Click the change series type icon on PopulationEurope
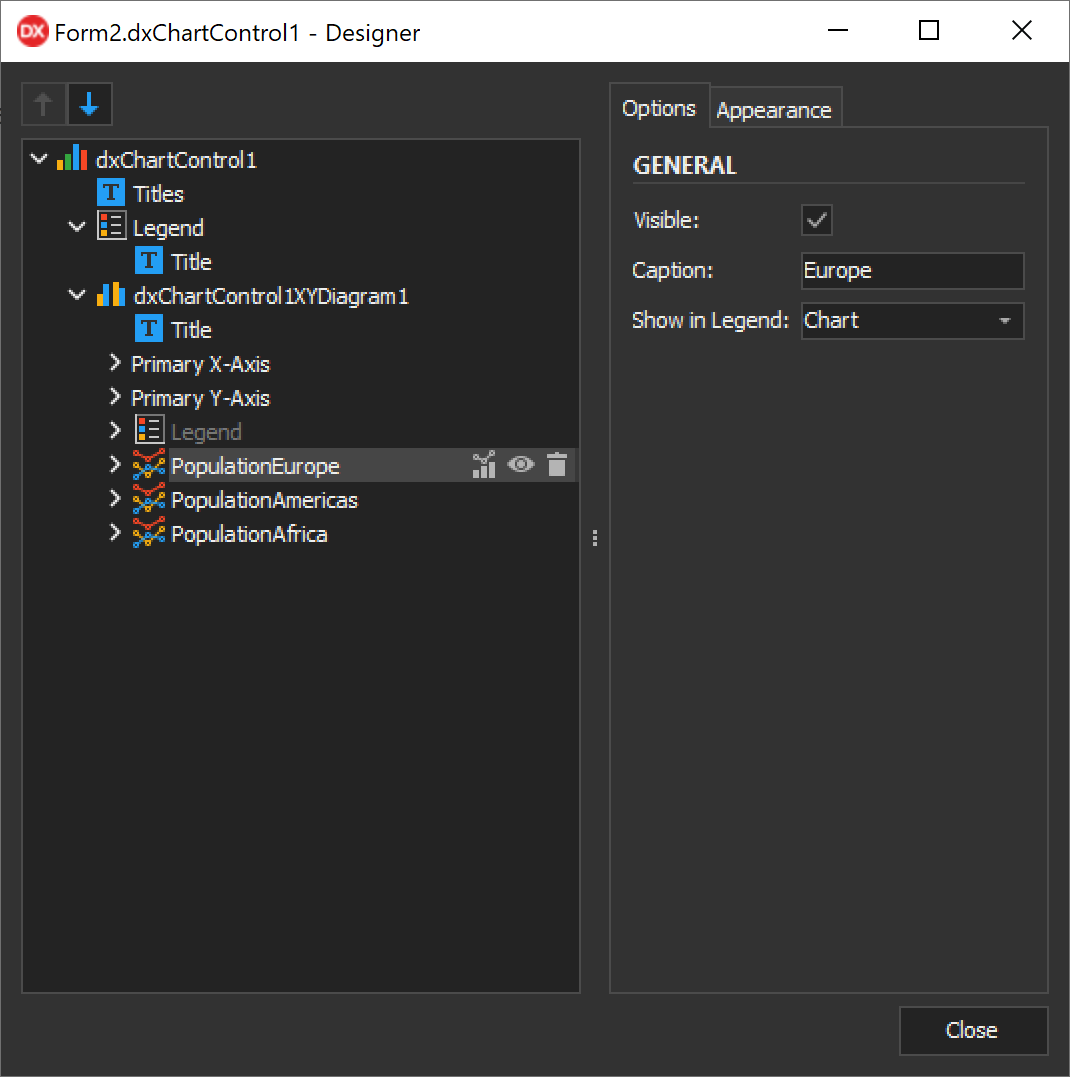 (x=484, y=465)
